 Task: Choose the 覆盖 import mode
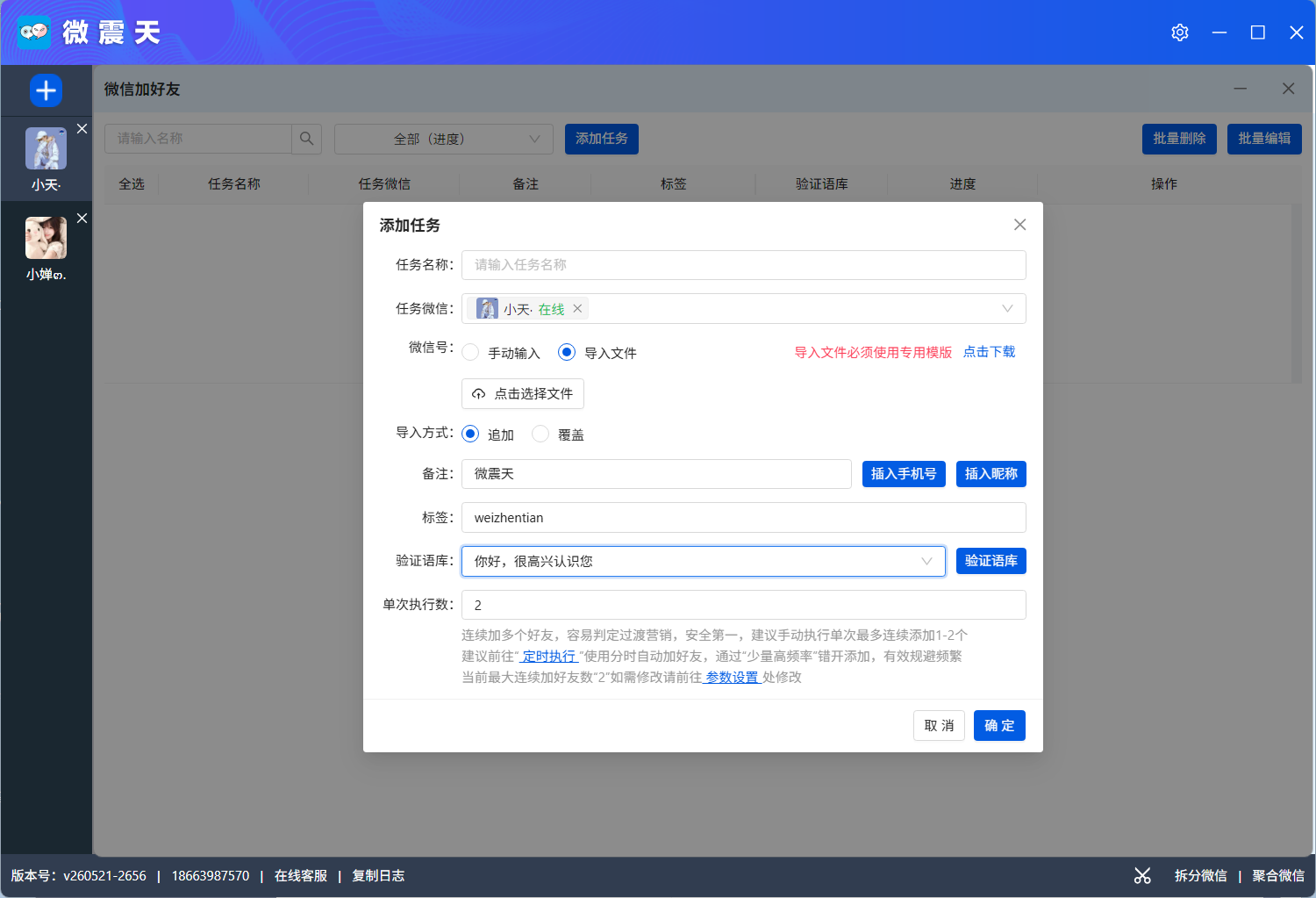(x=540, y=434)
